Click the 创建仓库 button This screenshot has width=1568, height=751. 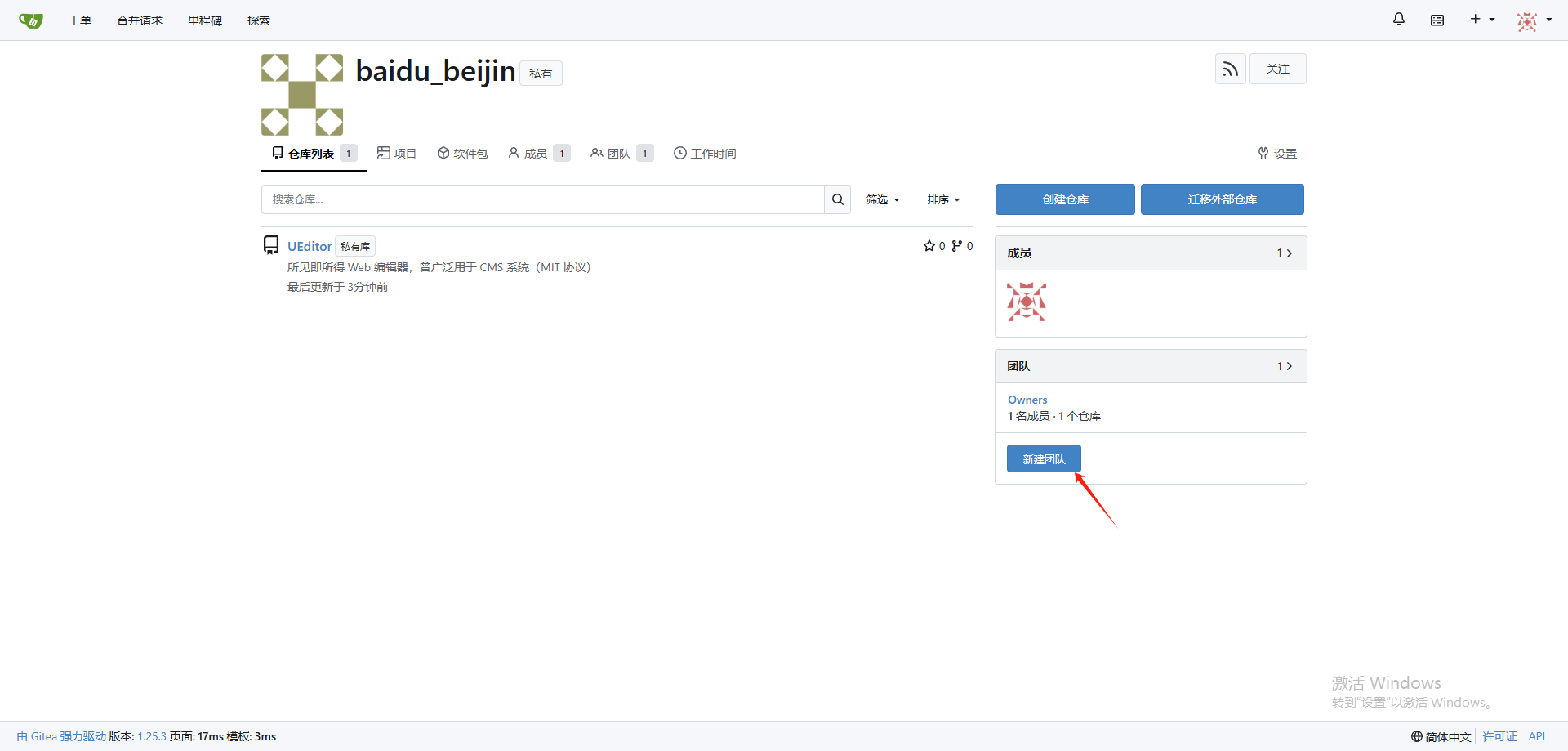point(1065,199)
